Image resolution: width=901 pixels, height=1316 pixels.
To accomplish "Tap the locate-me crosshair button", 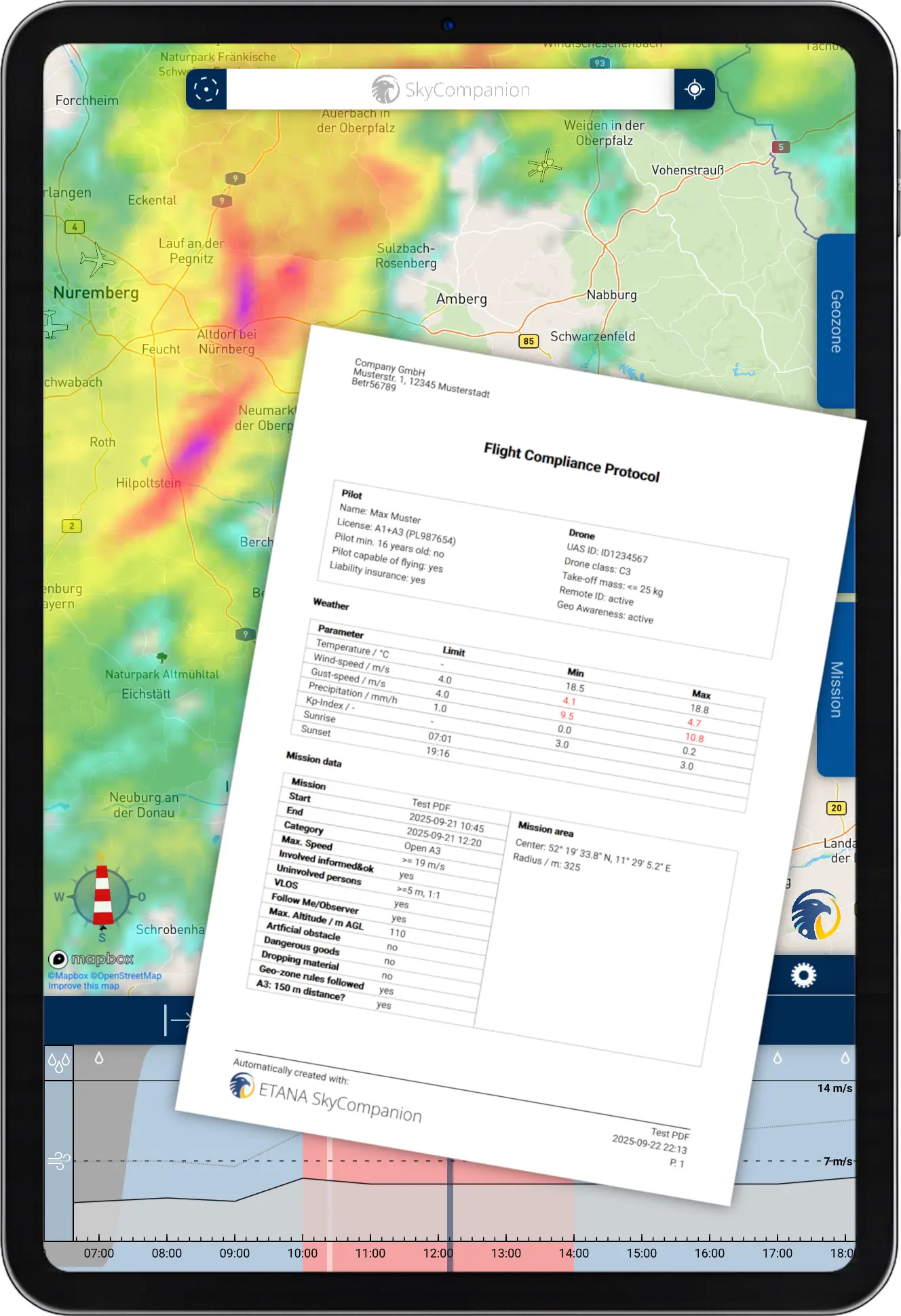I will (694, 89).
